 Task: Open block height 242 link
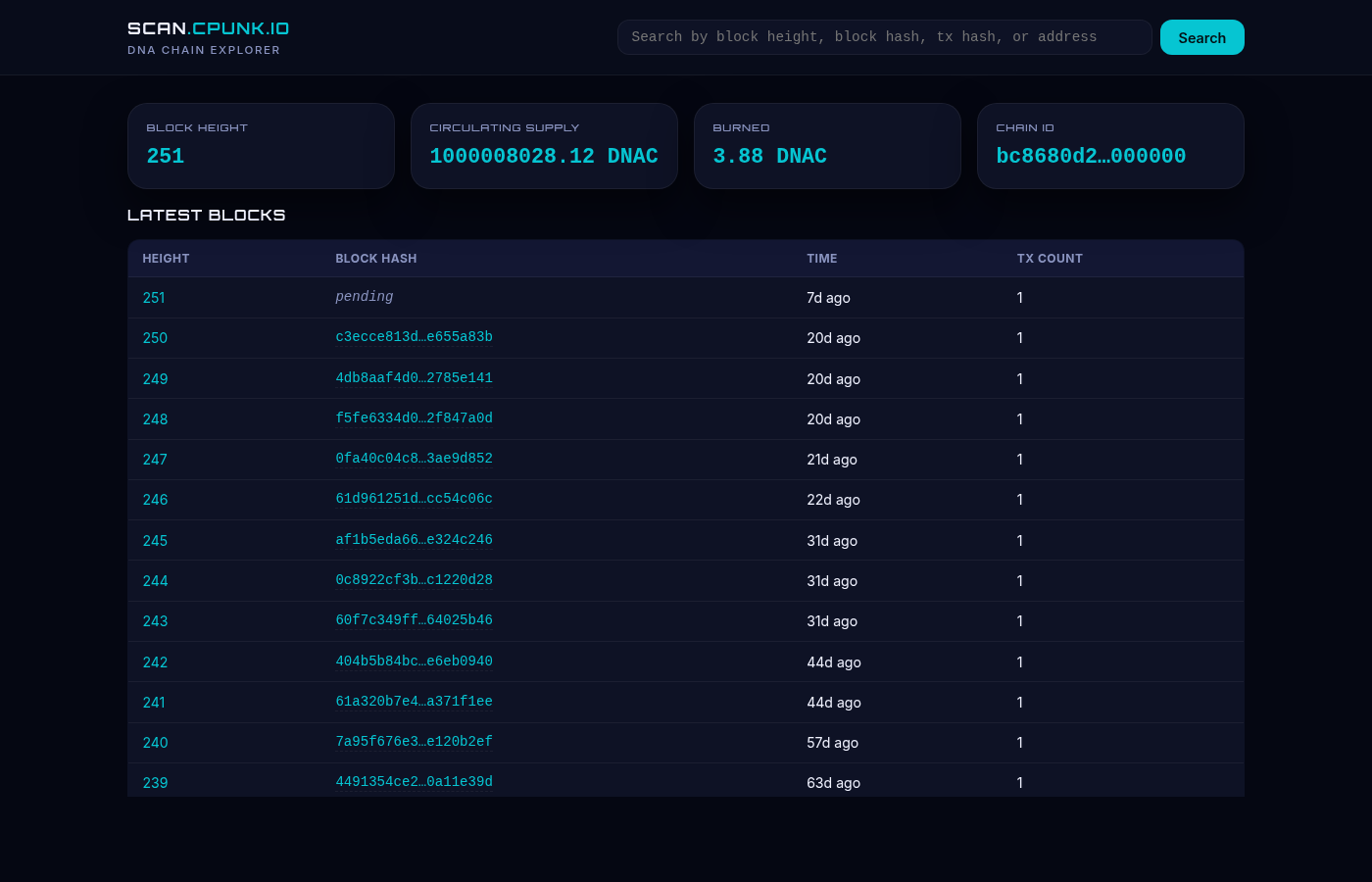tap(155, 662)
